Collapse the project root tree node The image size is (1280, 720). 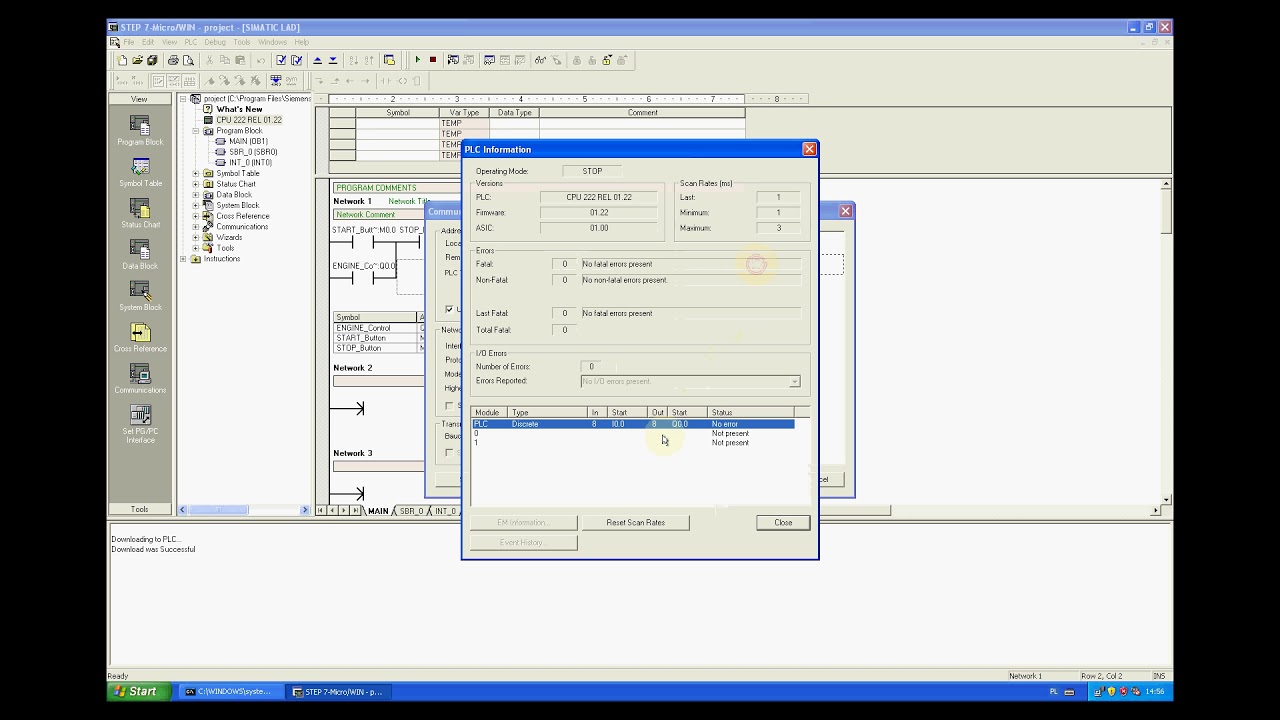[183, 99]
